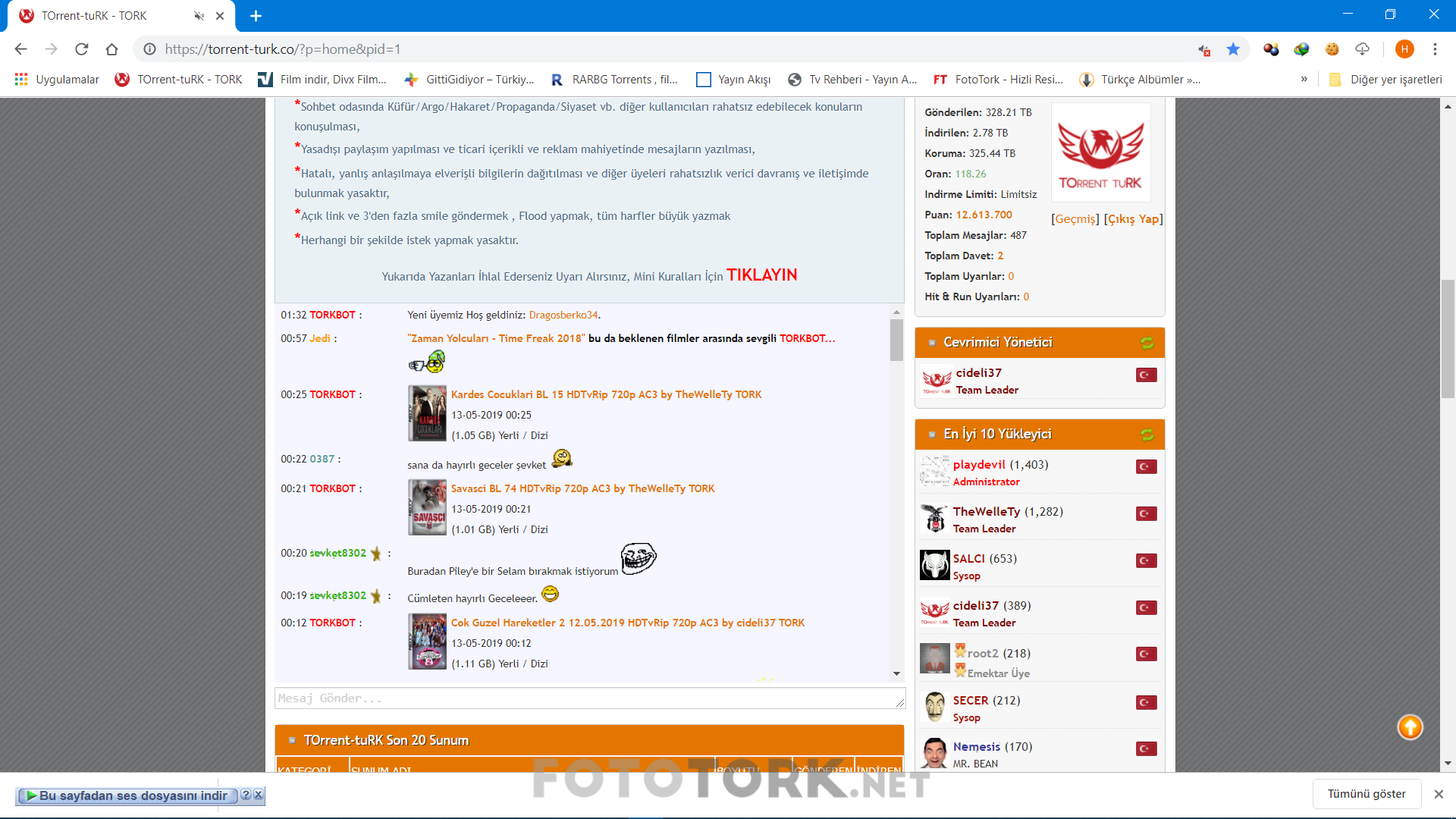Click the browser back arrow
Viewport: 1456px width, 819px height.
[20, 49]
